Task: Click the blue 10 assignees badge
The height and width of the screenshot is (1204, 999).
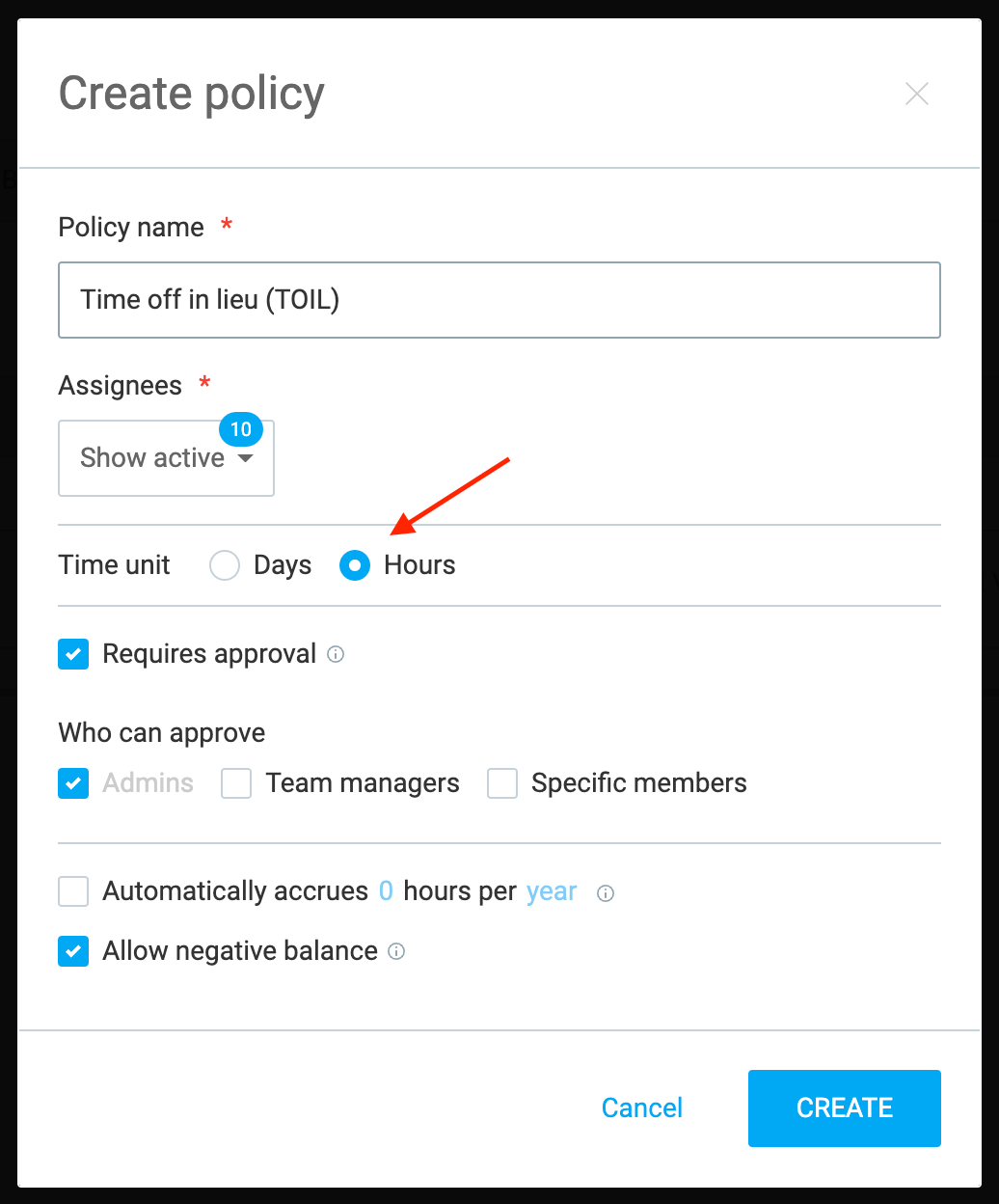Action: point(241,429)
